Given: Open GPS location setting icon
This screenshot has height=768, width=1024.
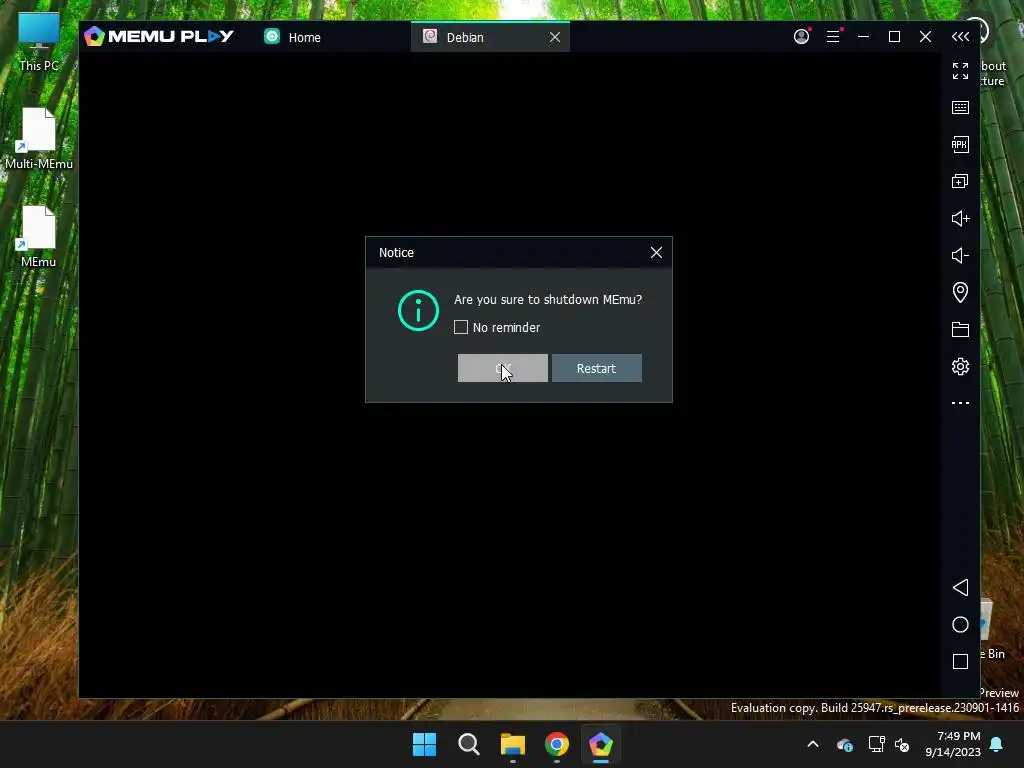Looking at the screenshot, I should point(960,292).
